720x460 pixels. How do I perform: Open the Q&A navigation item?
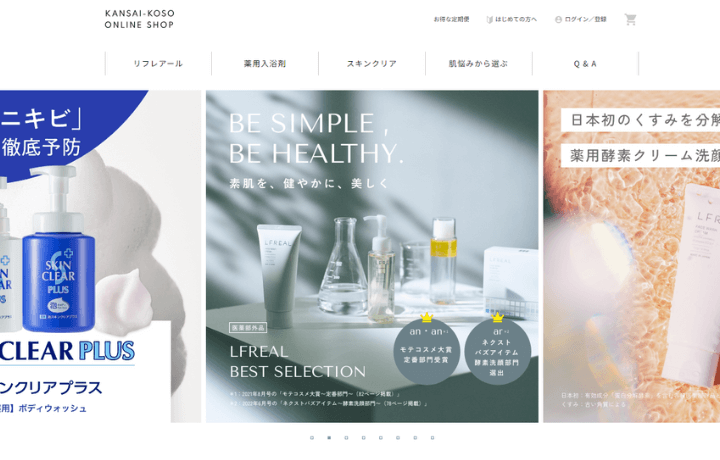585,63
